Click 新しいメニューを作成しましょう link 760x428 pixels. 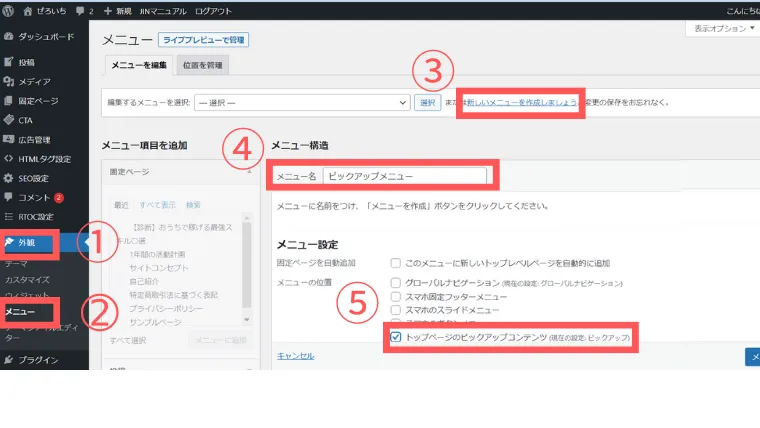point(522,102)
